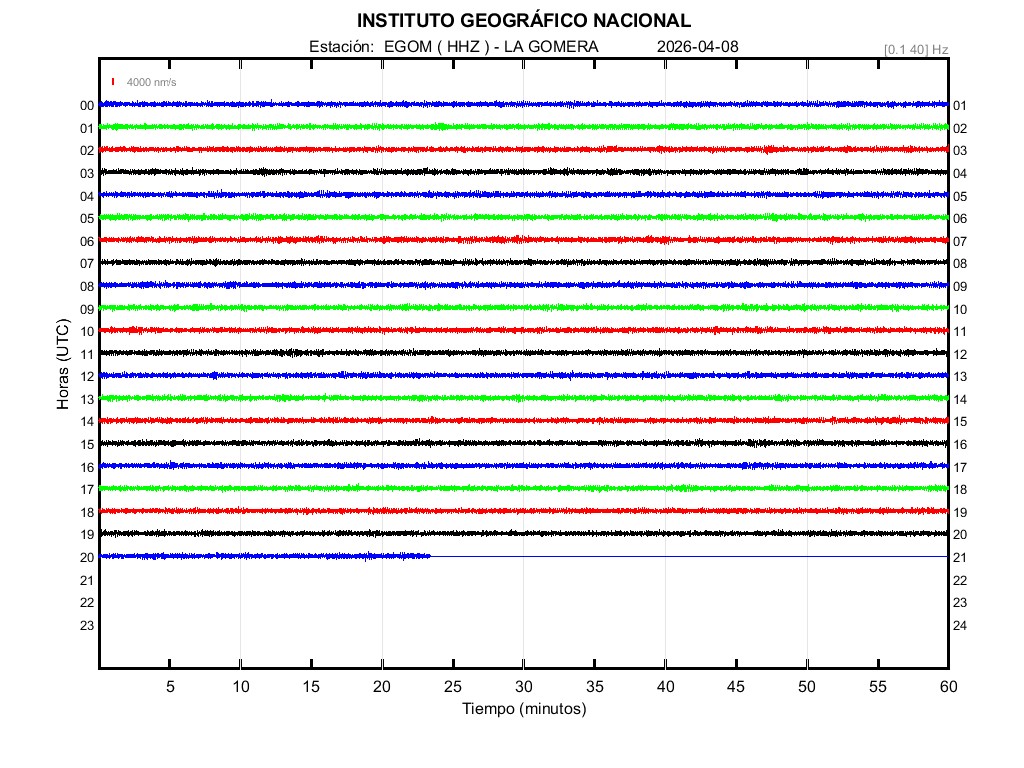Click the INSTITUTO GEOGRÁFICO NACIONAL title
Image resolution: width=1024 pixels, height=768 pixels.
click(523, 20)
